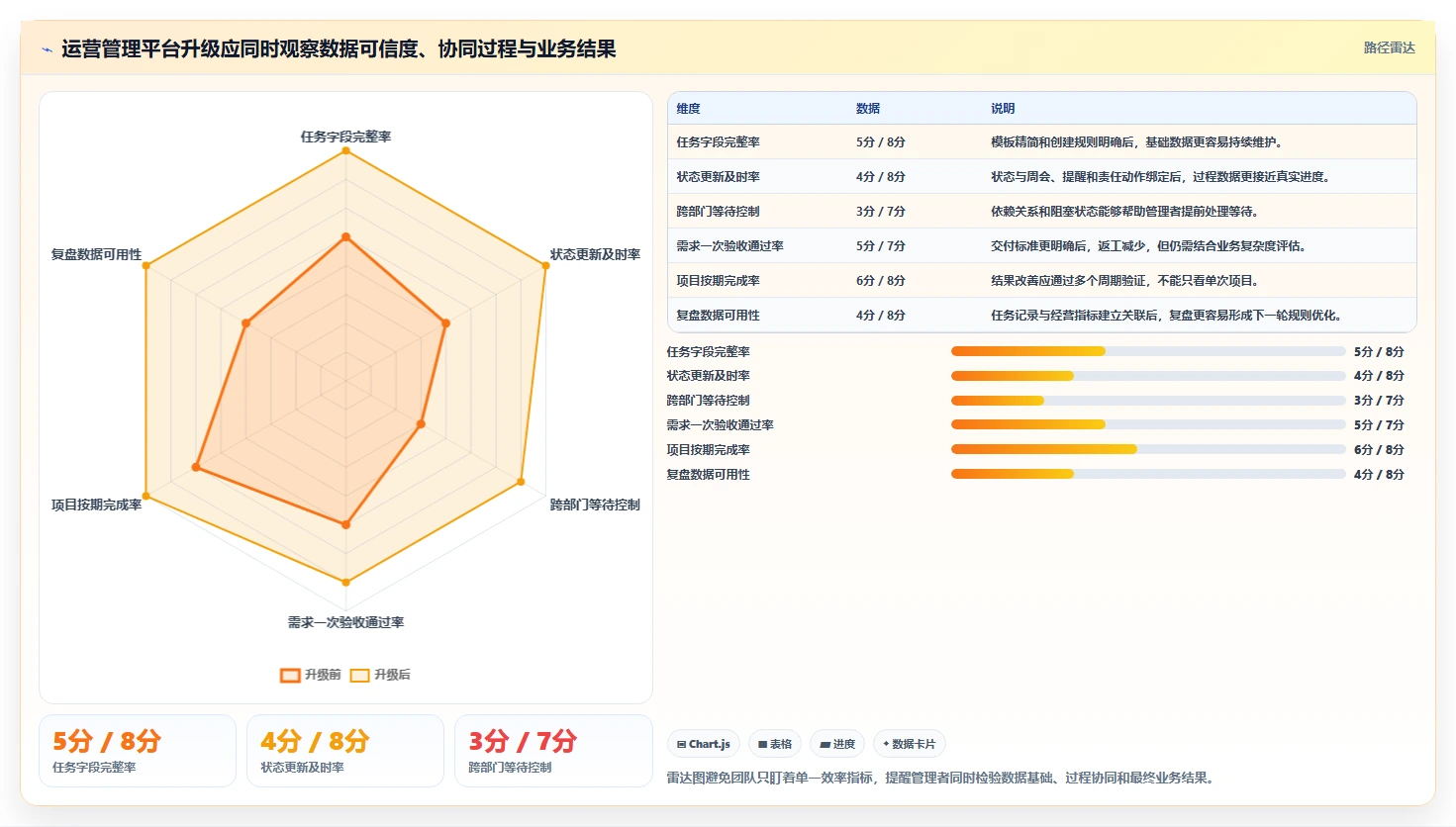This screenshot has width=1456, height=827.
Task: Click the 状态更新及时率 progress bar
Action: (1148, 376)
